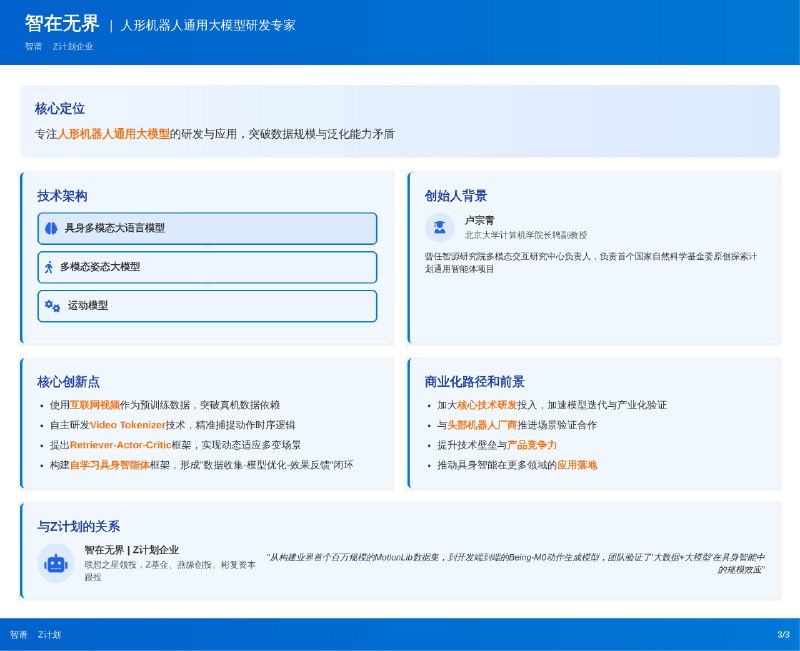The width and height of the screenshot is (800, 651).
Task: Click the orange 人形机器人通用大模型 text
Action: point(113,134)
